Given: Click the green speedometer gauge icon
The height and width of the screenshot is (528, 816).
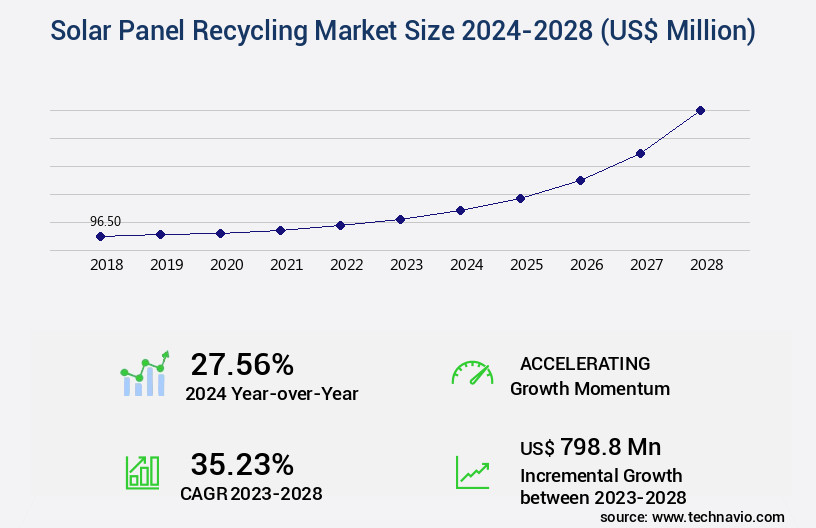Looking at the screenshot, I should (x=472, y=373).
